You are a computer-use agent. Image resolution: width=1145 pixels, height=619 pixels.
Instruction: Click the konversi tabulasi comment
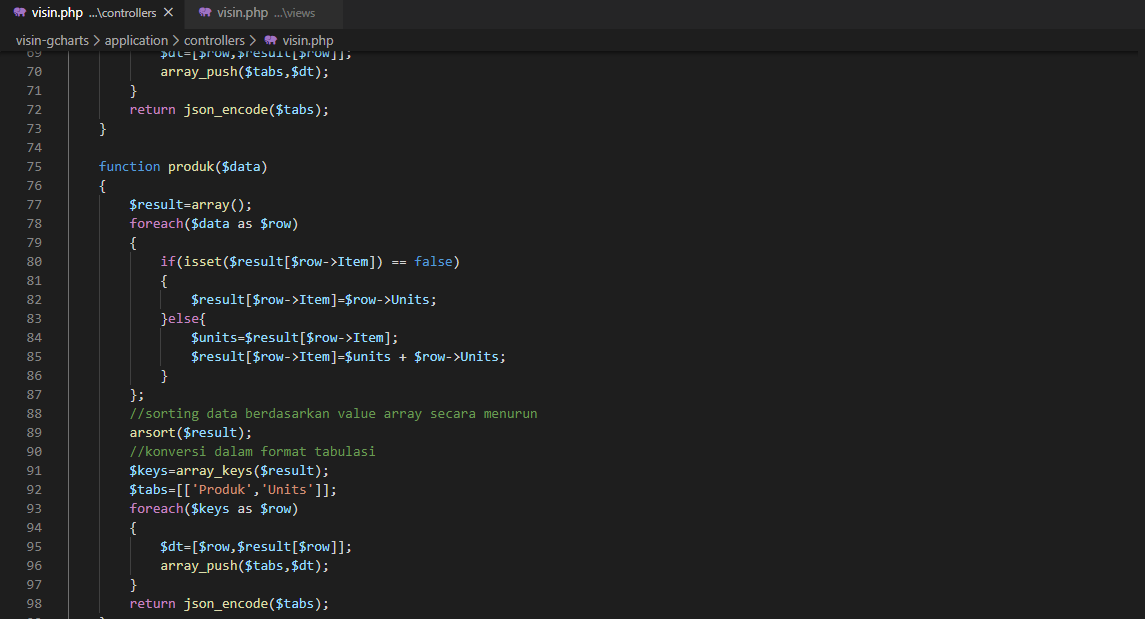tap(253, 451)
